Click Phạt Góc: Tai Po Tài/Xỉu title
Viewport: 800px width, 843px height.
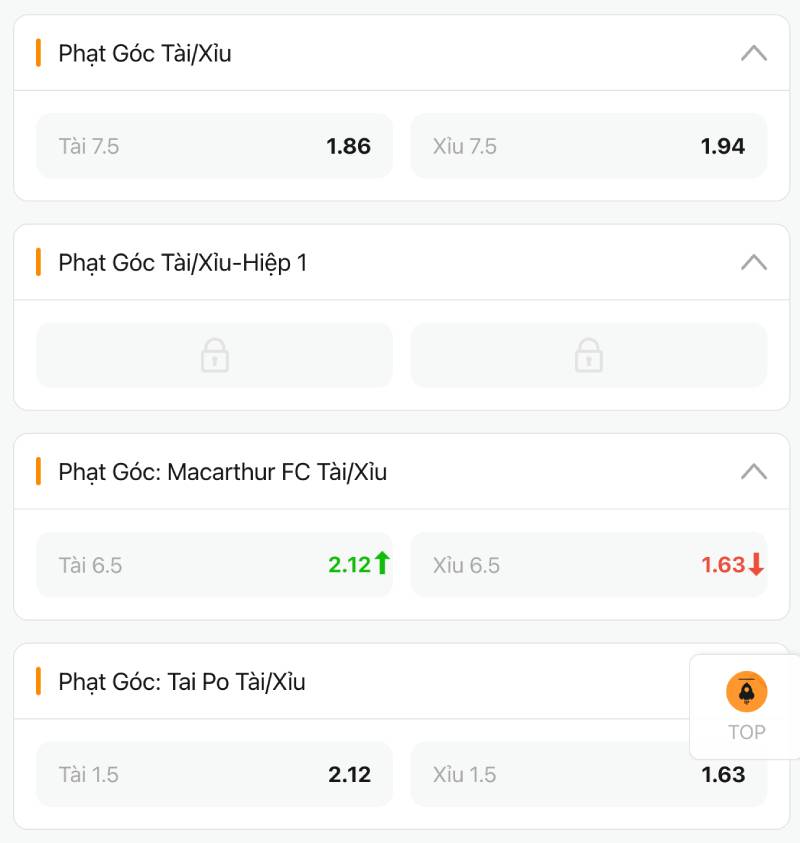pos(182,682)
